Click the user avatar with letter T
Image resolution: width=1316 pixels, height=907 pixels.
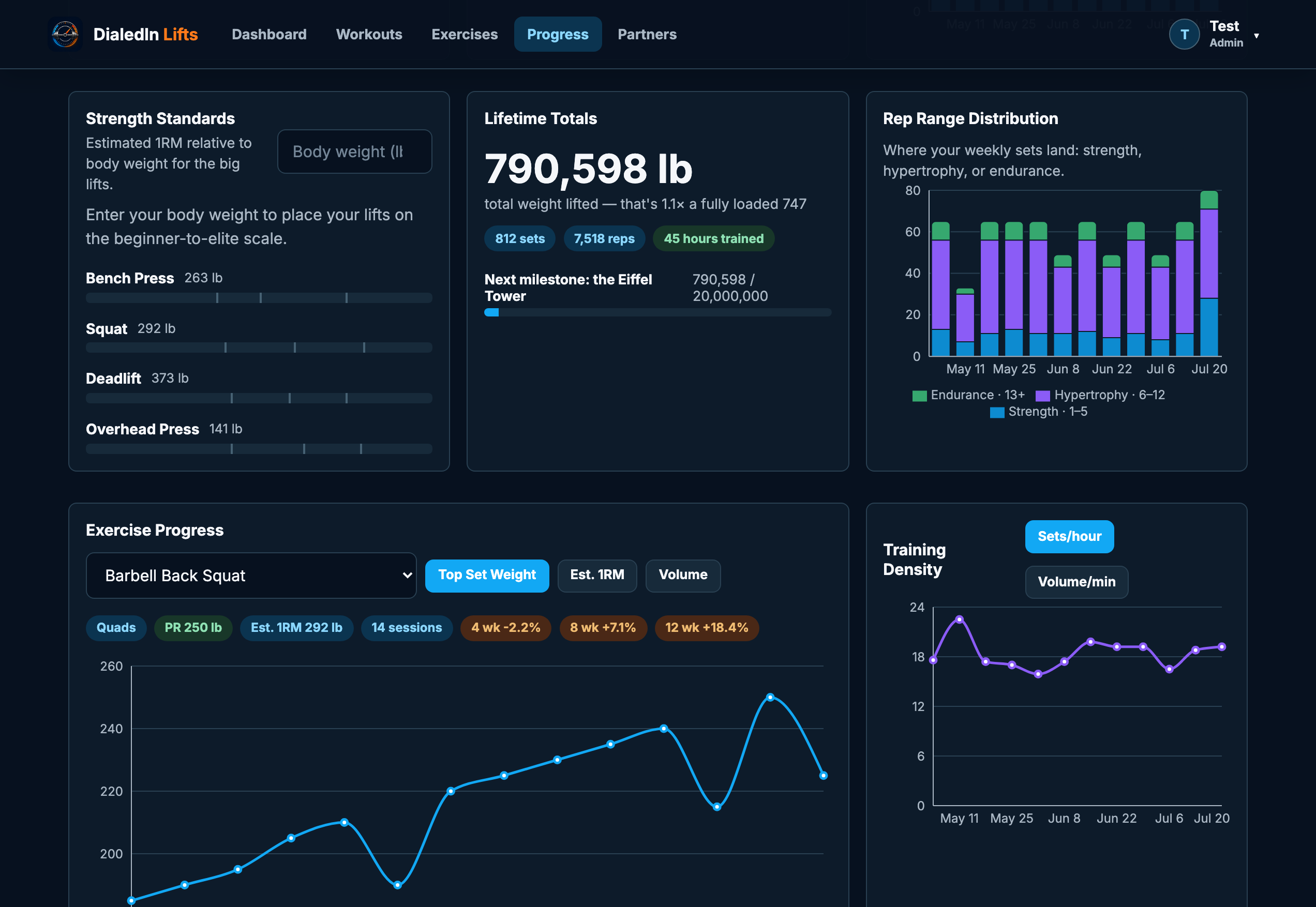click(1184, 34)
